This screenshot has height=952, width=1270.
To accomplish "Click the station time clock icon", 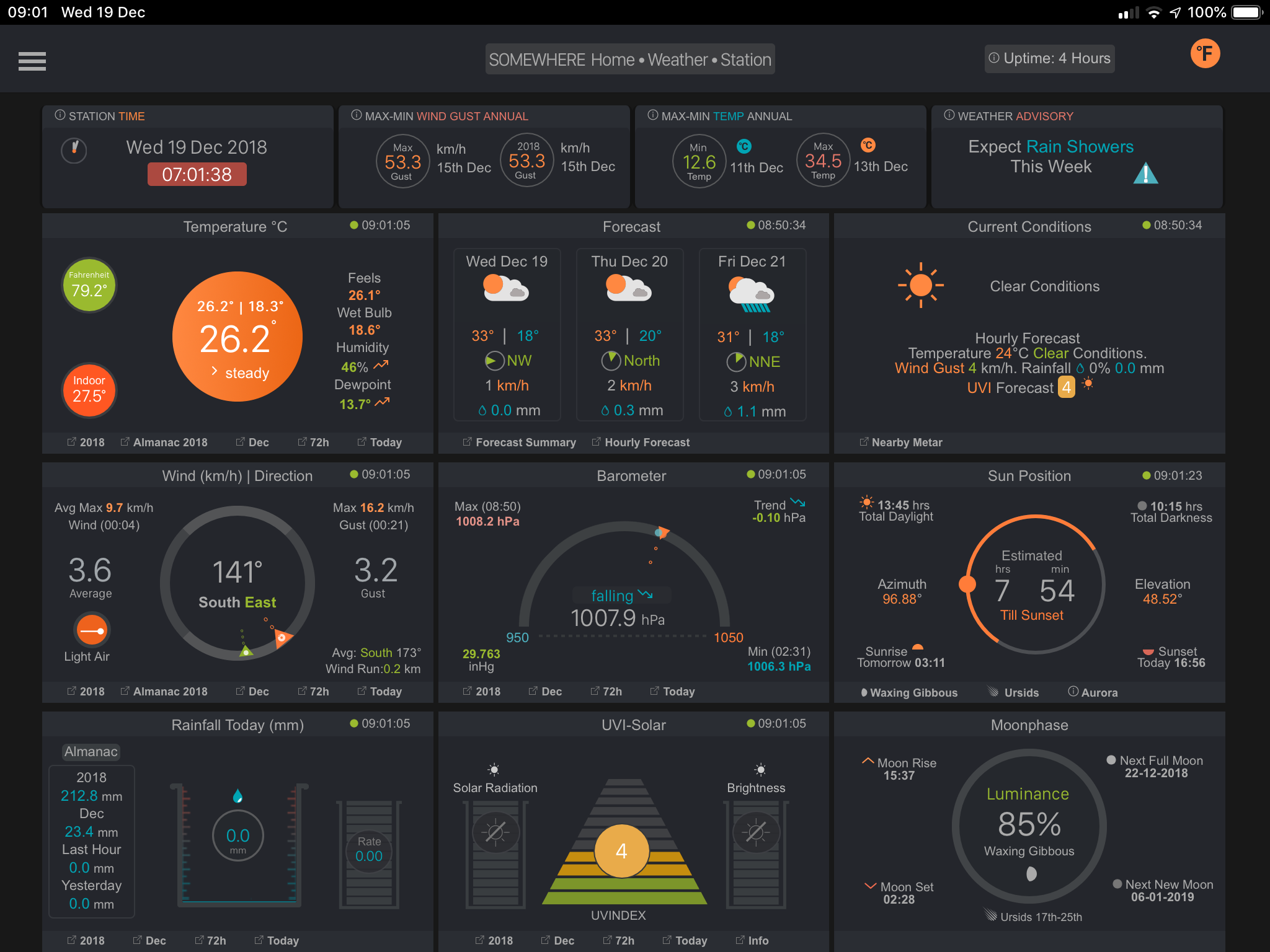I will [74, 149].
